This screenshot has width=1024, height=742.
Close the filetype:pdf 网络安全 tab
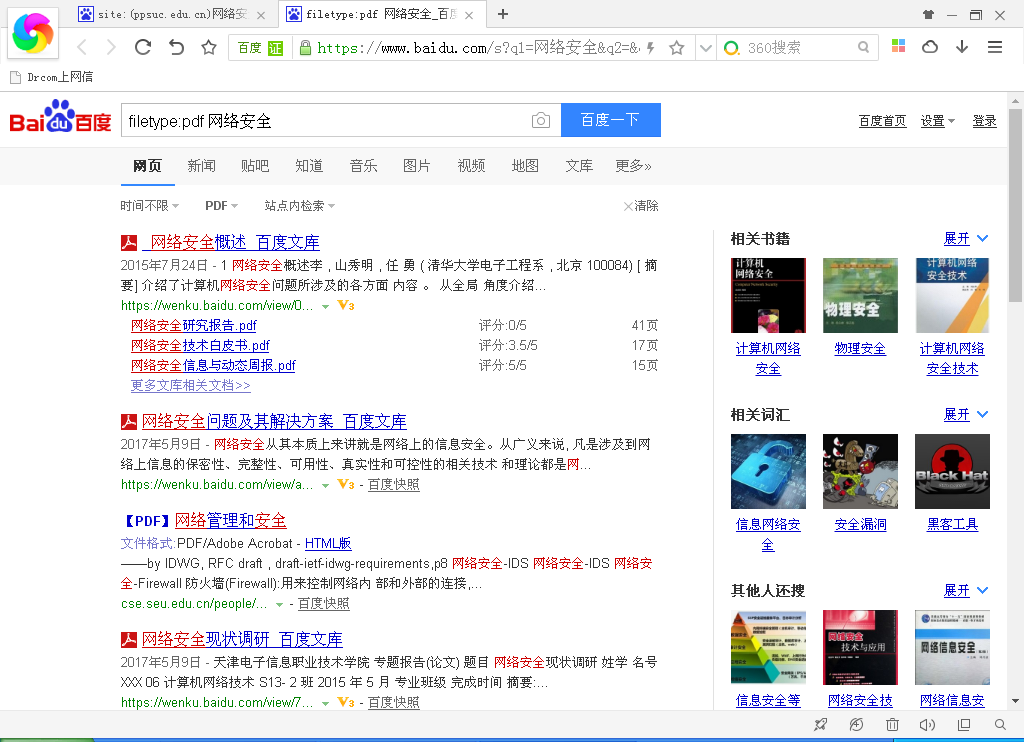point(469,15)
